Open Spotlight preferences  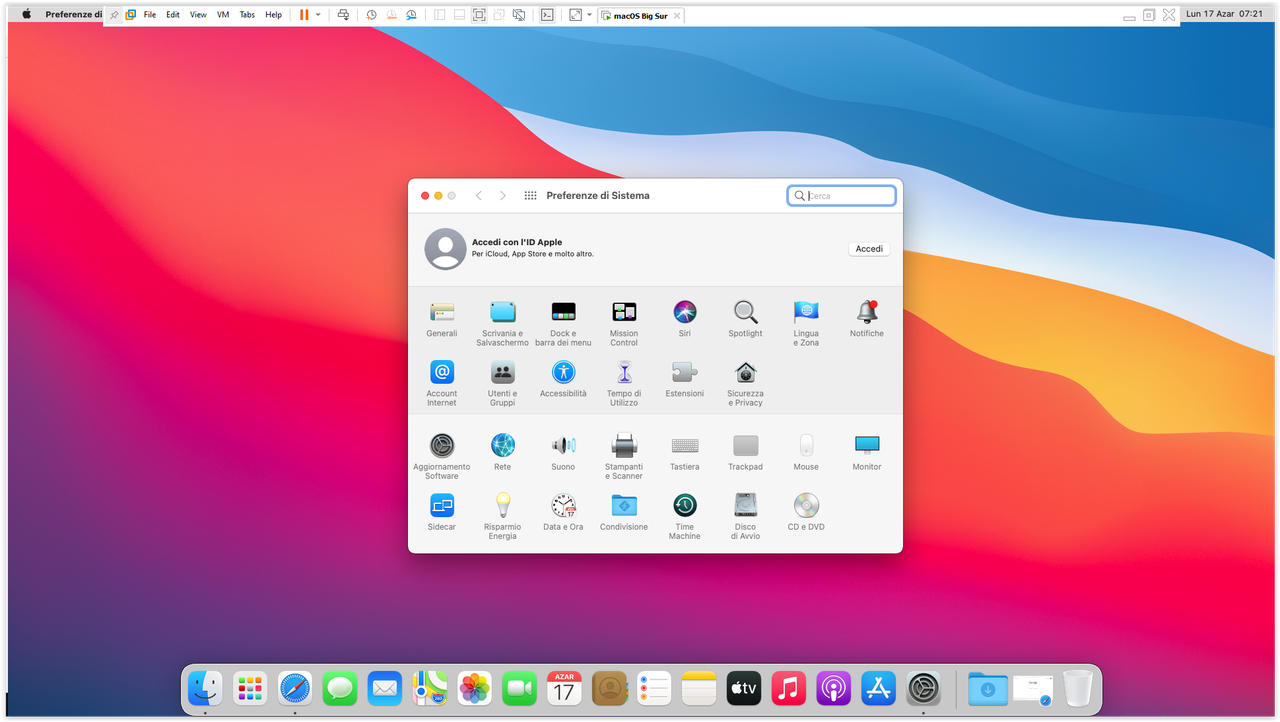tap(745, 319)
